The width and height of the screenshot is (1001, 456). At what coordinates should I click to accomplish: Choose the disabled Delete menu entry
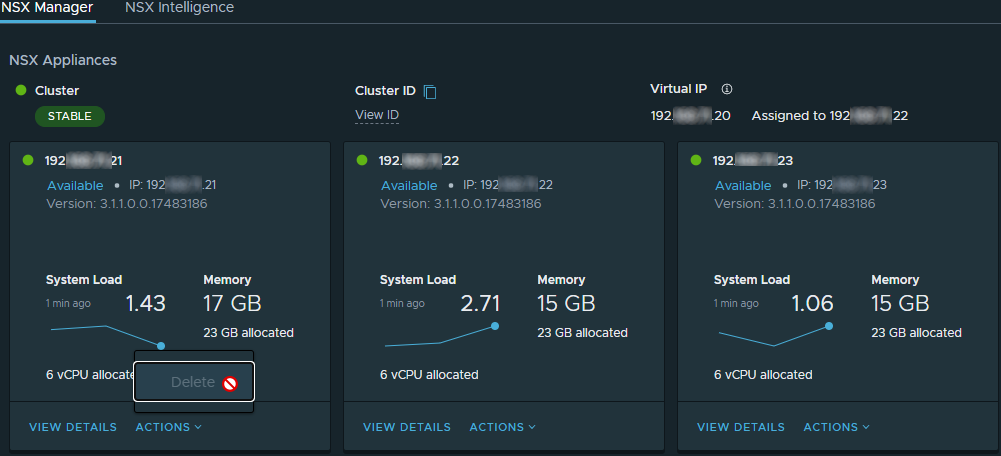[194, 382]
